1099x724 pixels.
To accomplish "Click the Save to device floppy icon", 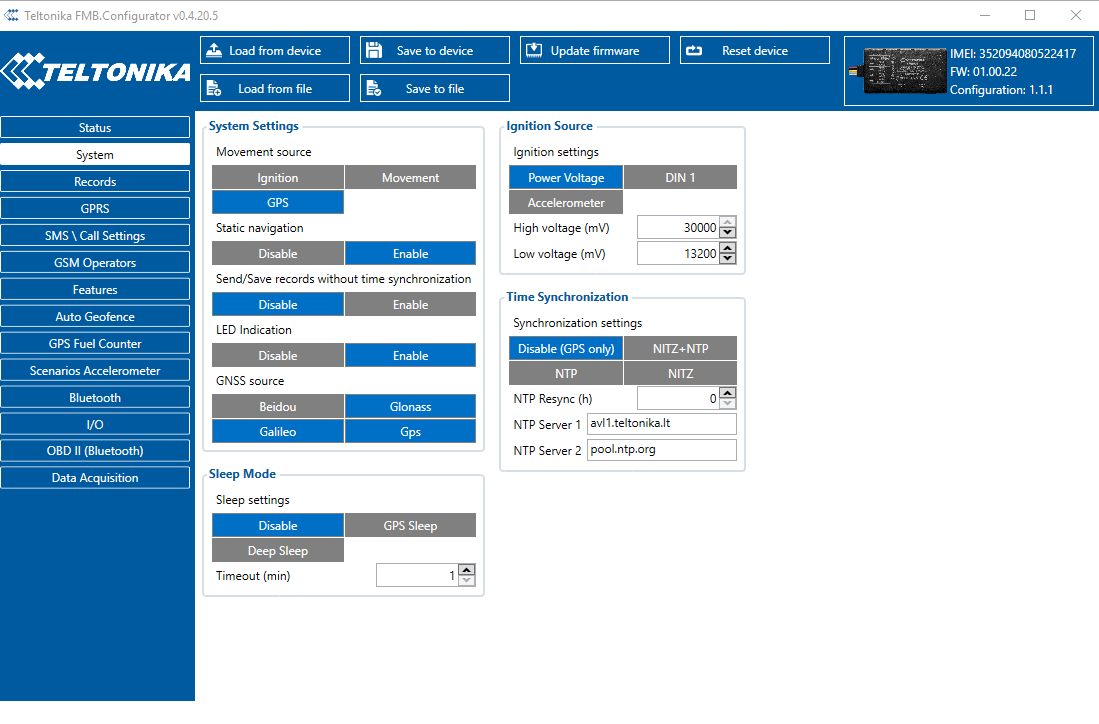I will pyautogui.click(x=373, y=51).
